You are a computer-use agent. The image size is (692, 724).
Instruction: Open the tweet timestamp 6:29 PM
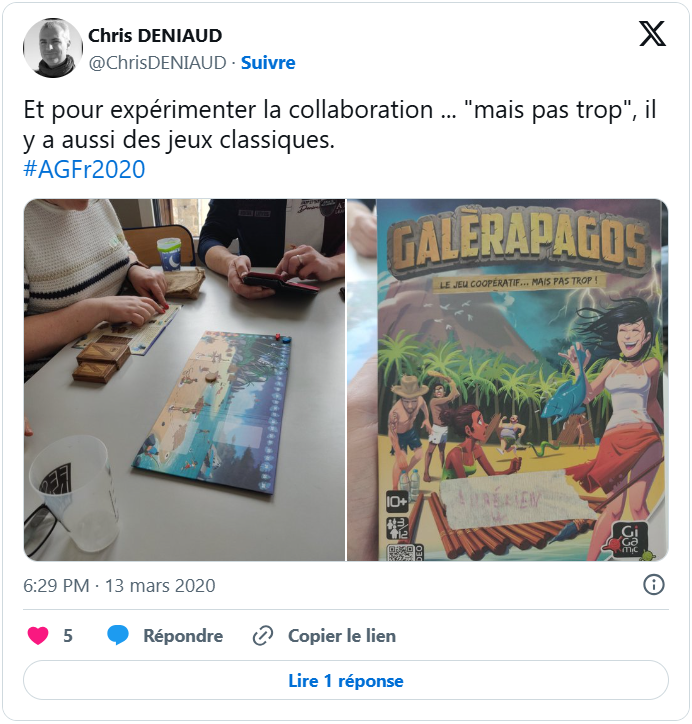[x=56, y=585]
